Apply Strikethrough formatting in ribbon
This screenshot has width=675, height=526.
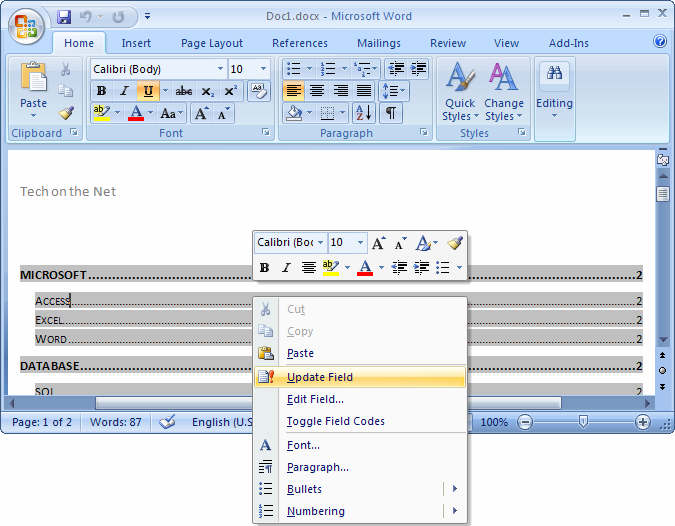click(184, 91)
